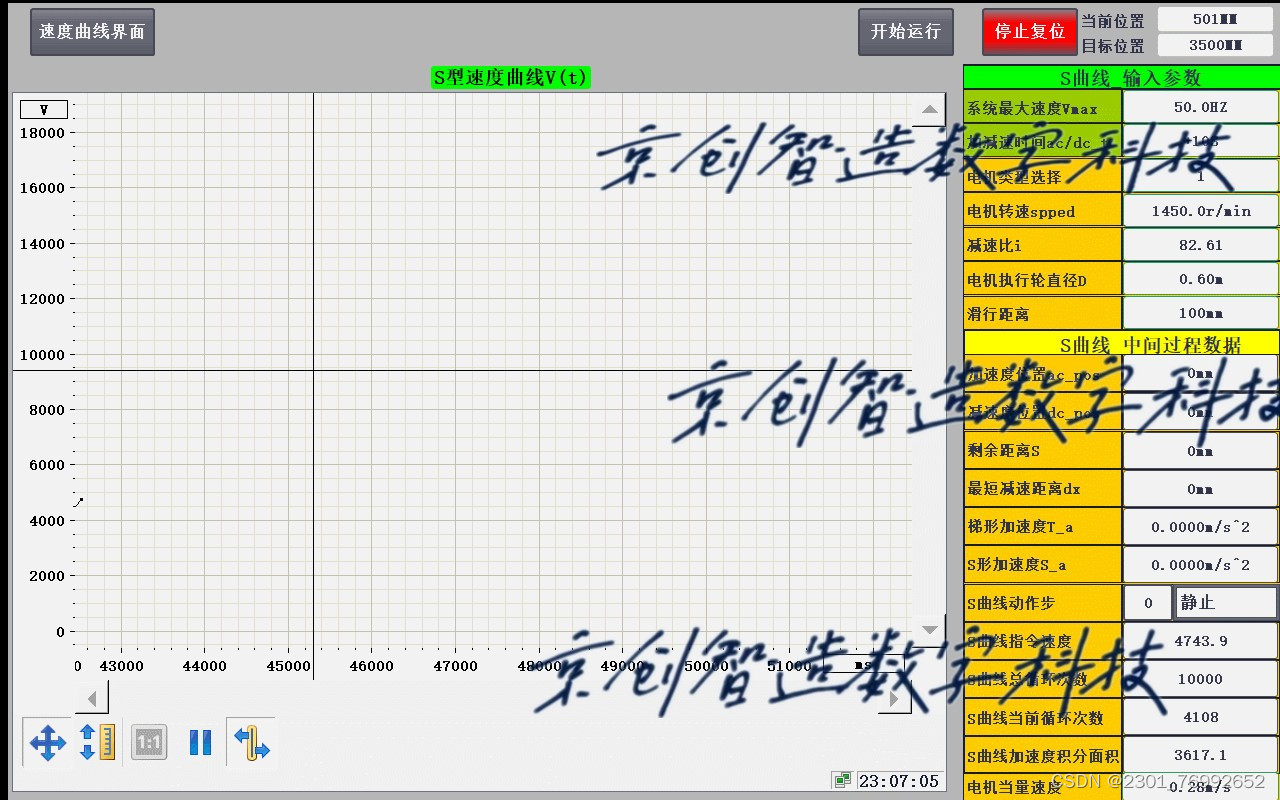Click the 滑行距离 label
The height and width of the screenshot is (800, 1280).
[1042, 314]
